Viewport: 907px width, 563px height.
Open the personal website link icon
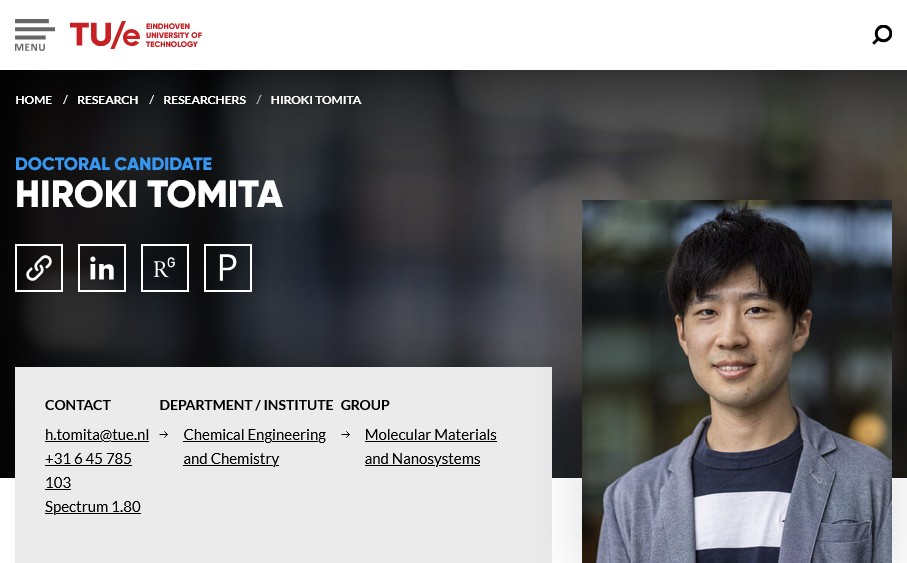click(x=39, y=268)
